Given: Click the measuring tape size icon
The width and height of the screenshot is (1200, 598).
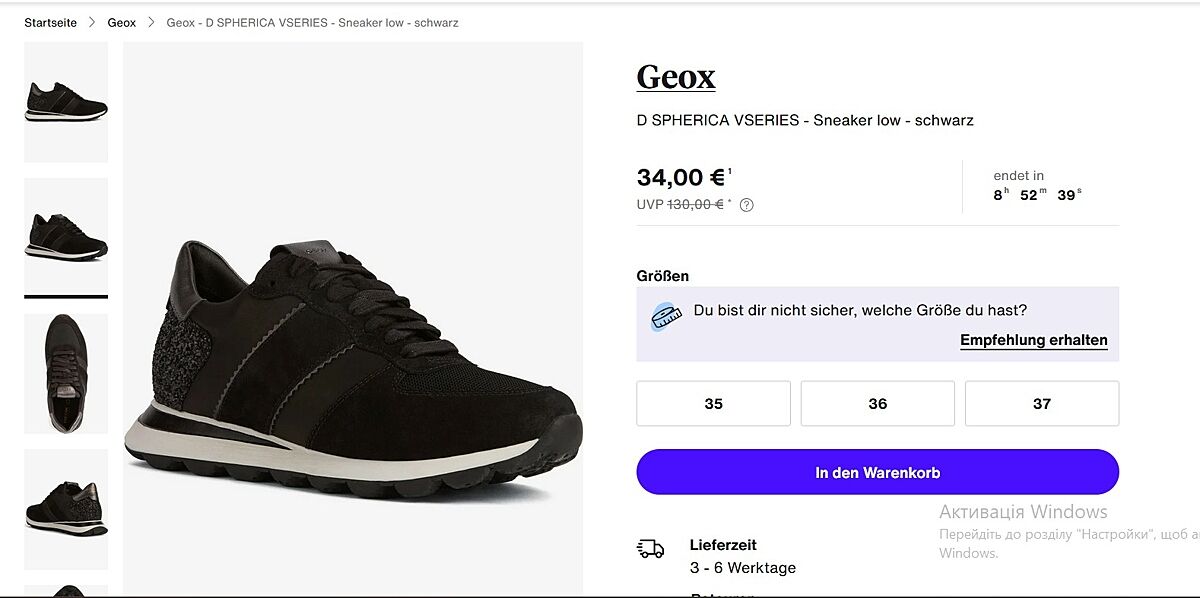Looking at the screenshot, I should pyautogui.click(x=665, y=317).
